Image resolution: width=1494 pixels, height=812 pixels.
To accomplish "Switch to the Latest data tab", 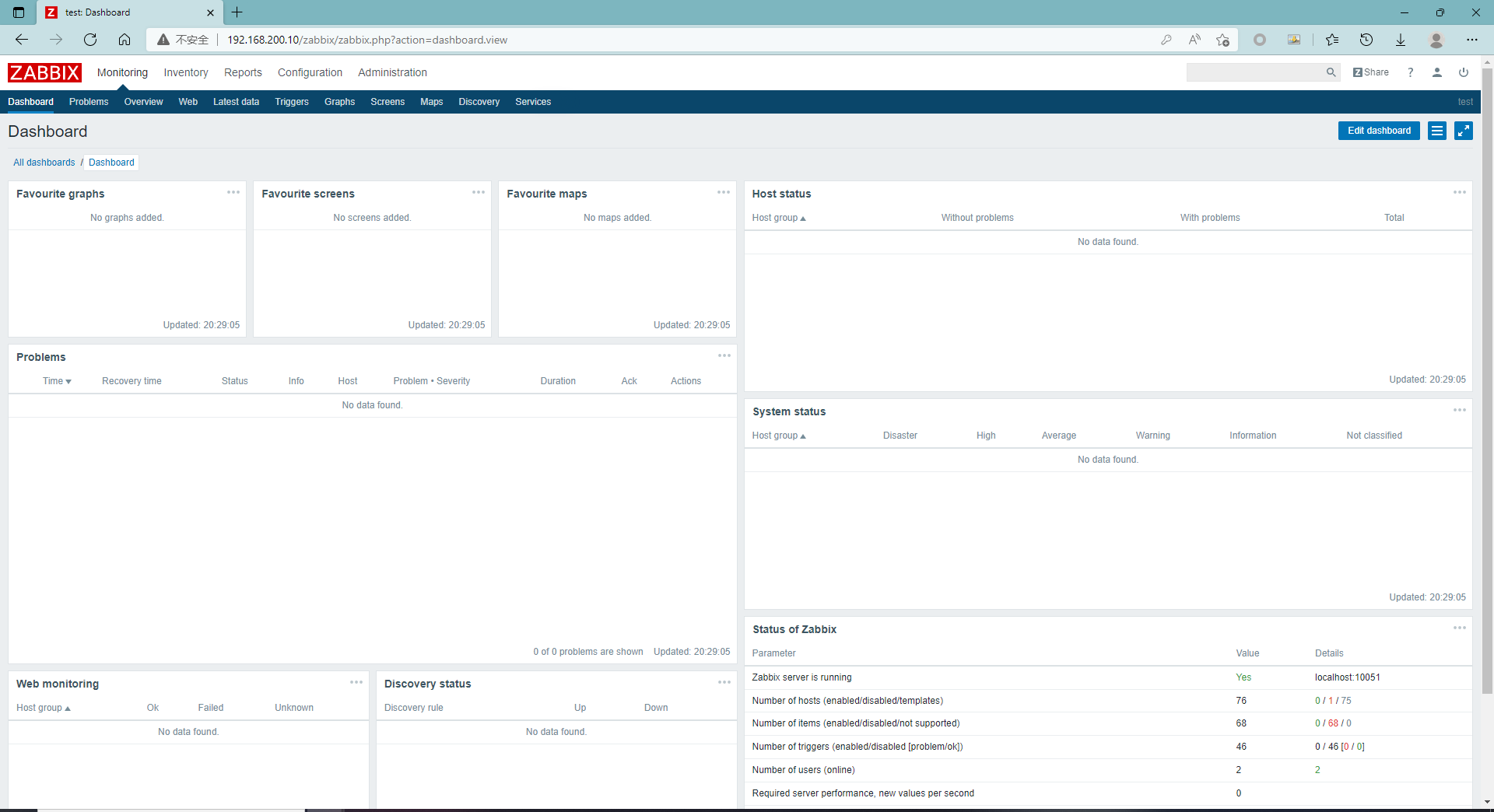I will 236,102.
